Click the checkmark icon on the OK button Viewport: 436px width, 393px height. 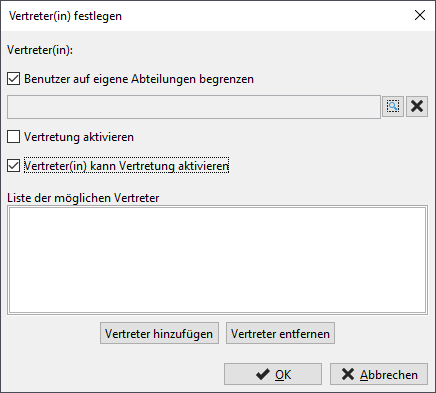click(x=263, y=374)
